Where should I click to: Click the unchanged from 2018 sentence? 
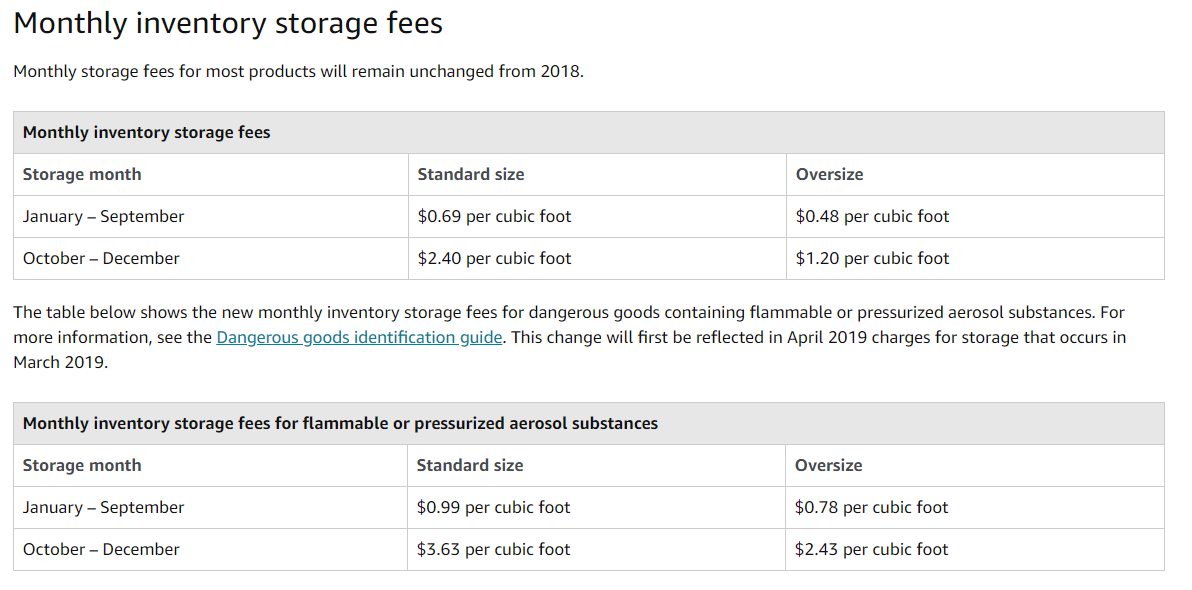click(x=299, y=72)
